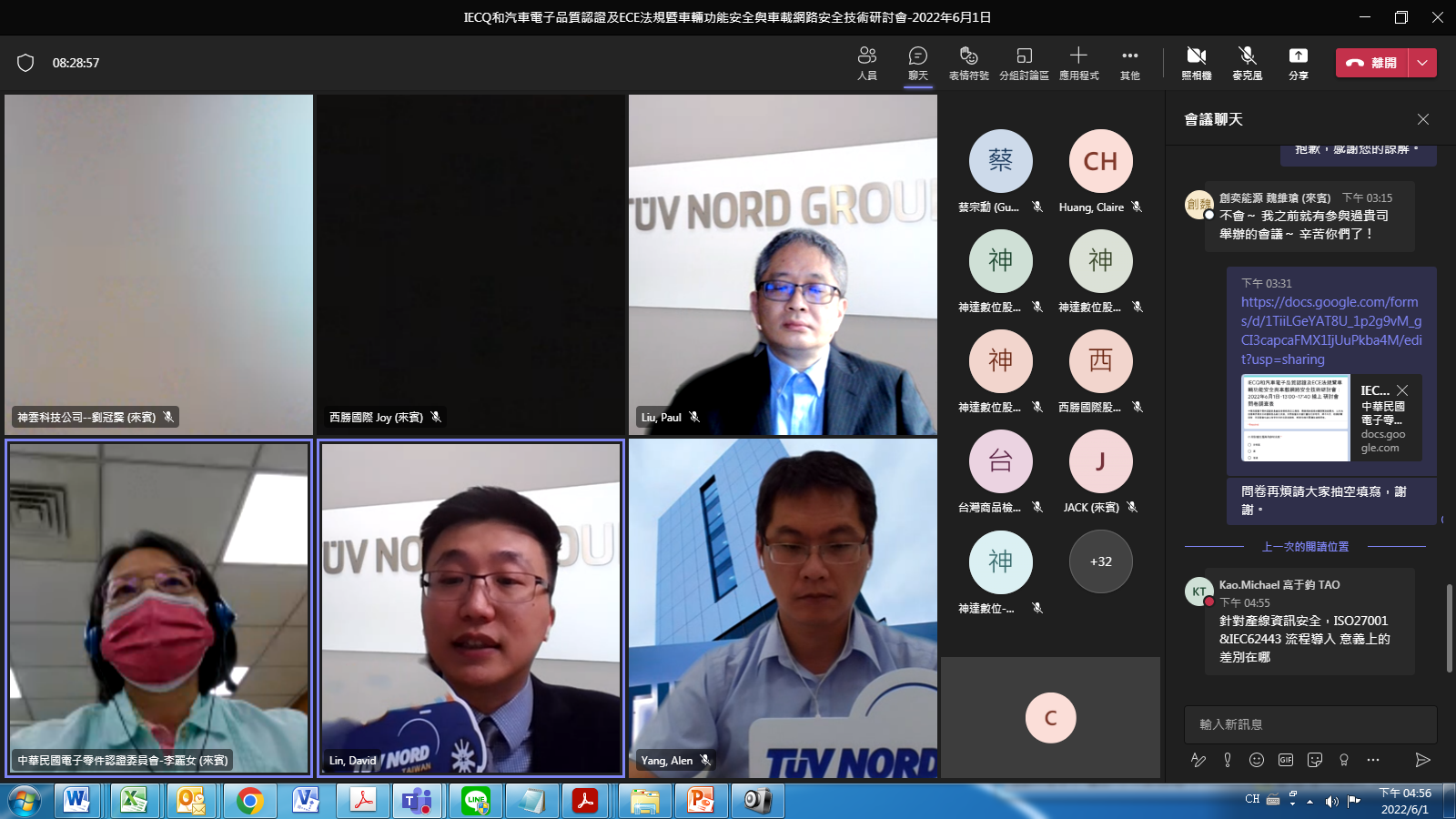Open the Windows Start button
The width and height of the screenshot is (1456, 819).
pos(25,801)
